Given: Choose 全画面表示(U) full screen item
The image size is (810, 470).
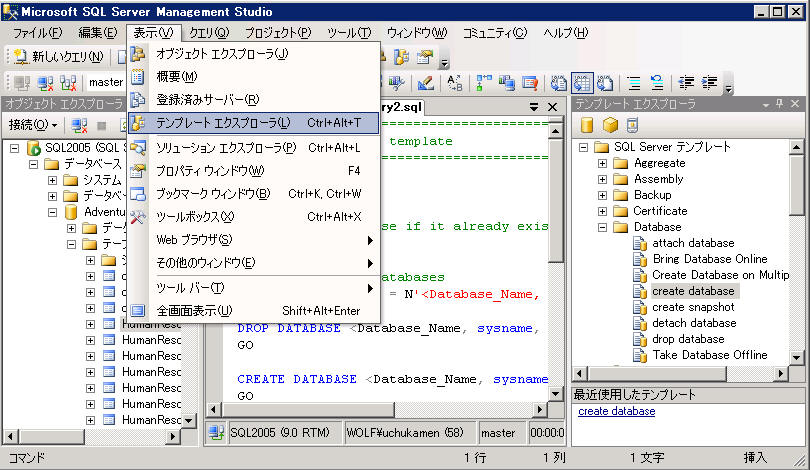Looking at the screenshot, I should pos(254,310).
